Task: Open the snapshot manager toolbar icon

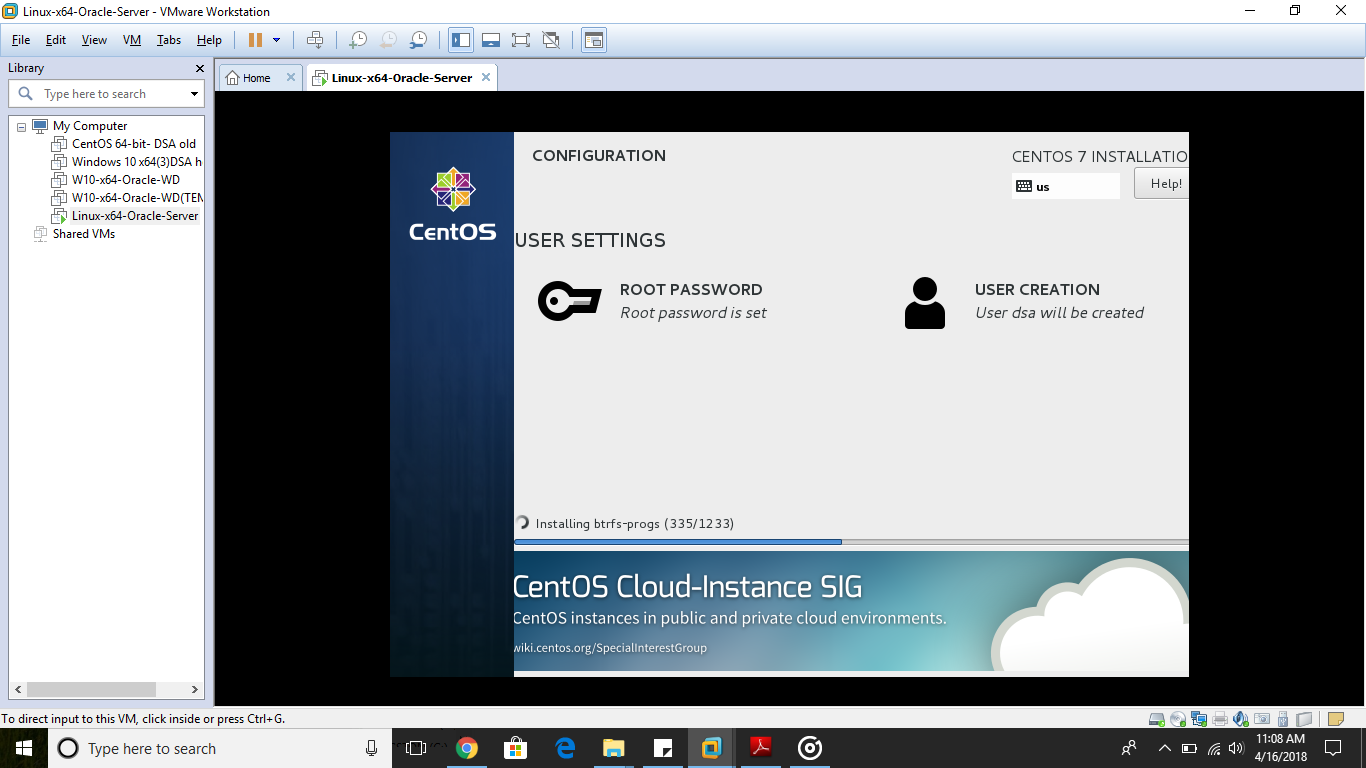Action: [x=419, y=40]
